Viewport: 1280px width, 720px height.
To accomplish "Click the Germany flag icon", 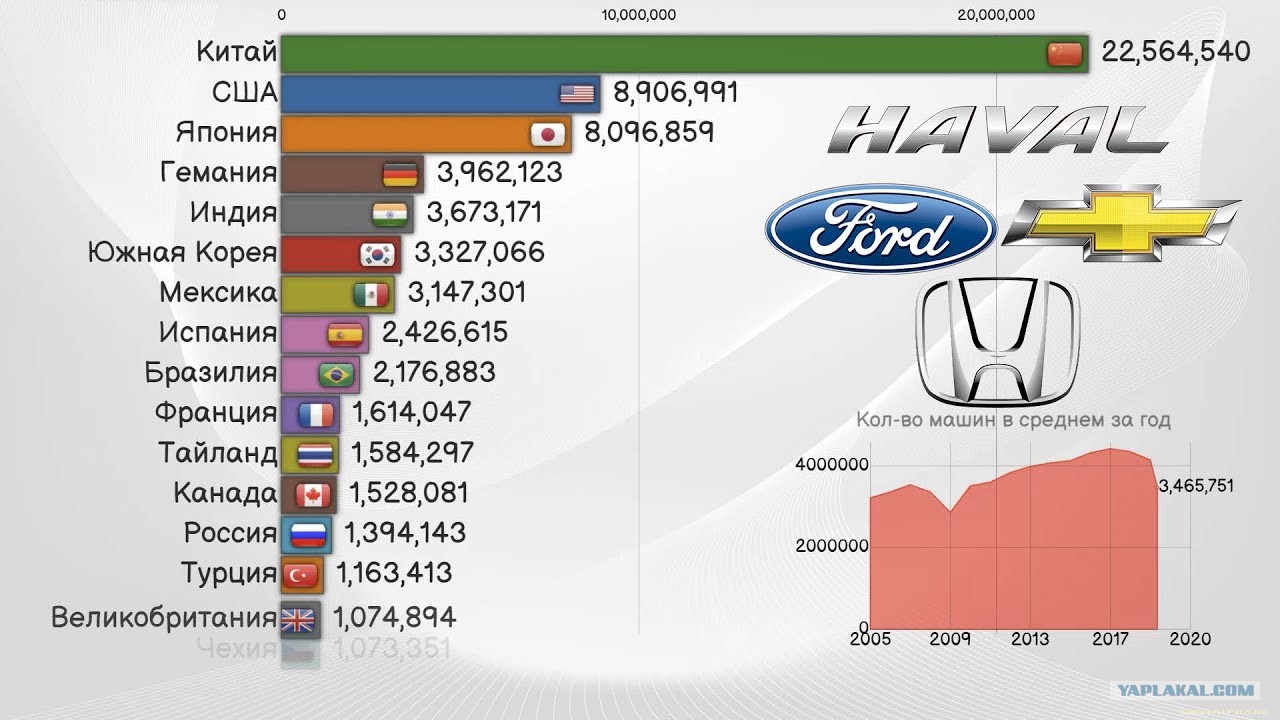I will click(x=400, y=174).
